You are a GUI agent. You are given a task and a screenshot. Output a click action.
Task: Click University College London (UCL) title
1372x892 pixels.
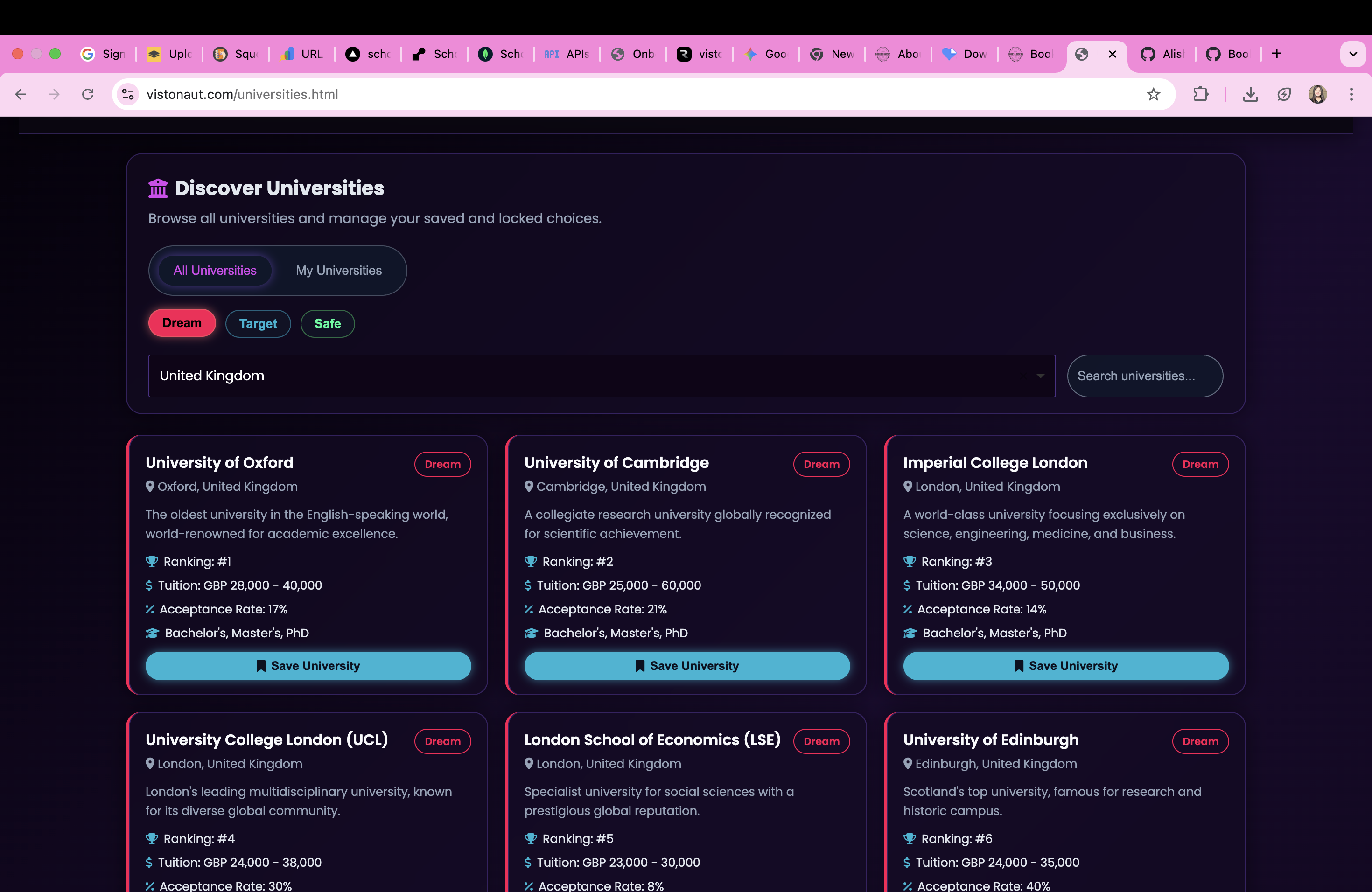coord(266,740)
